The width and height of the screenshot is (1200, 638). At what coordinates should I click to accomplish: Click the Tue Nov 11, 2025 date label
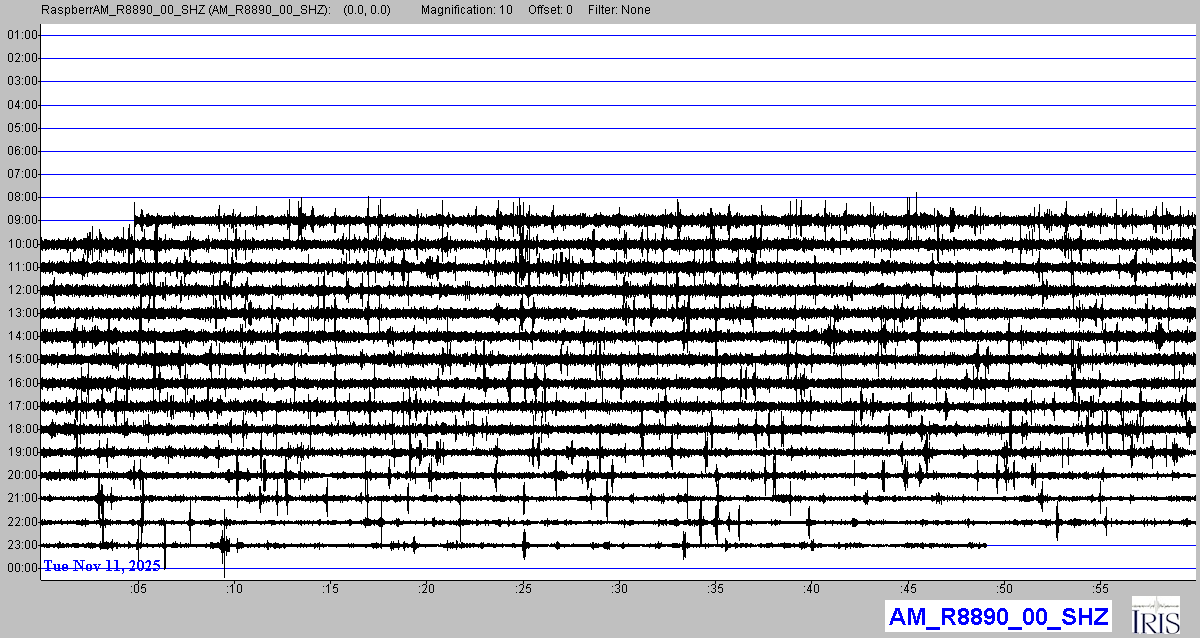point(101,566)
